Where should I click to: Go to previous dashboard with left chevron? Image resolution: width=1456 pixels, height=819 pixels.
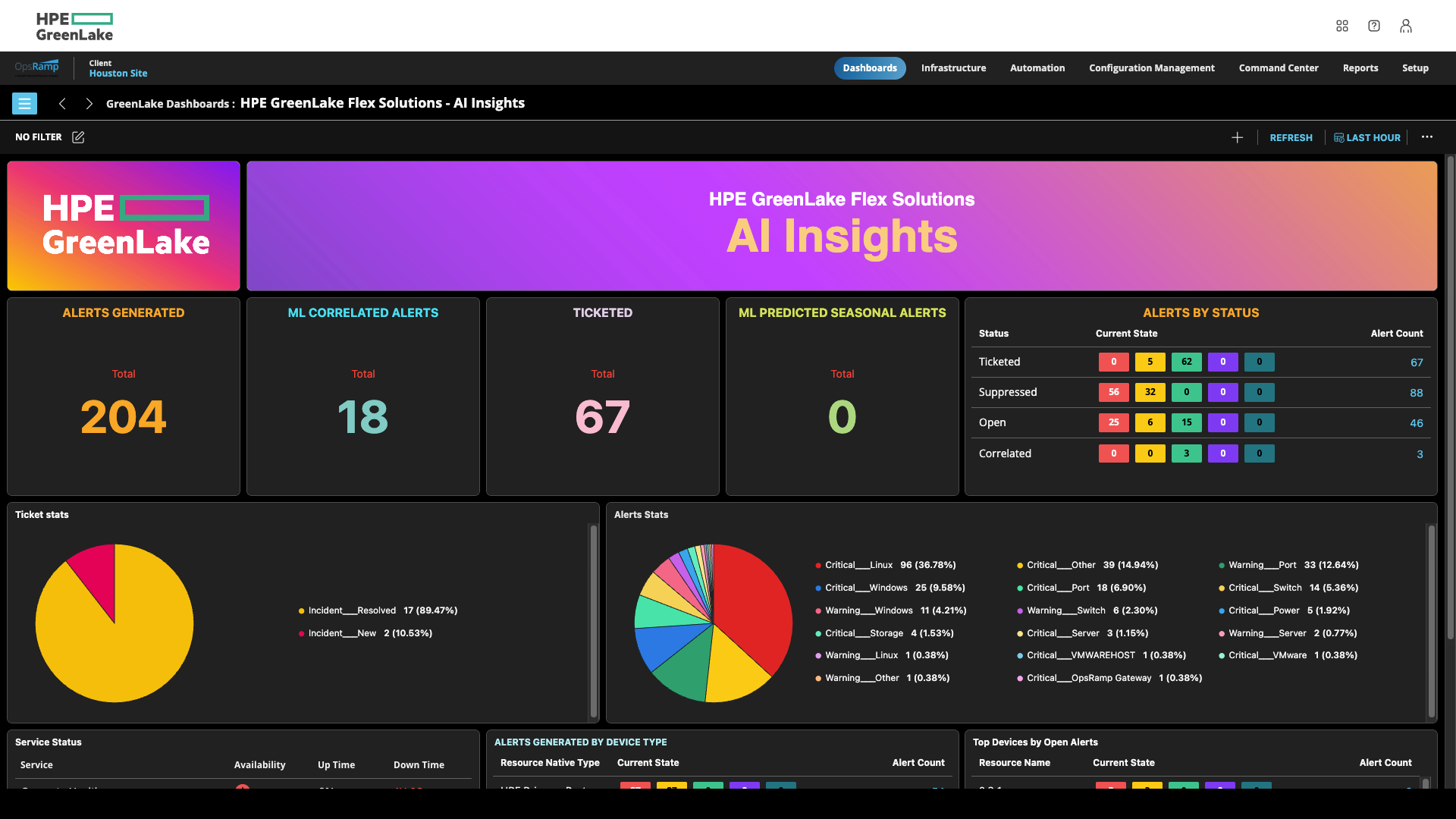tap(62, 103)
